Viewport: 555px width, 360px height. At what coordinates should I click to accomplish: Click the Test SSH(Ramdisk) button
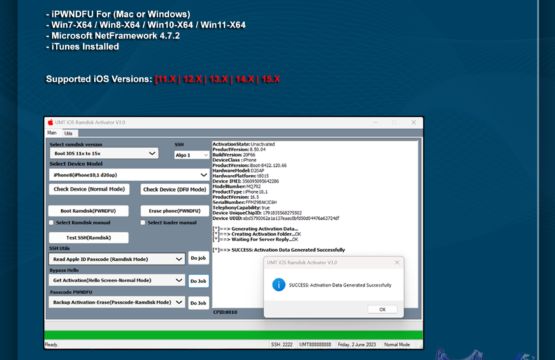pos(88,238)
